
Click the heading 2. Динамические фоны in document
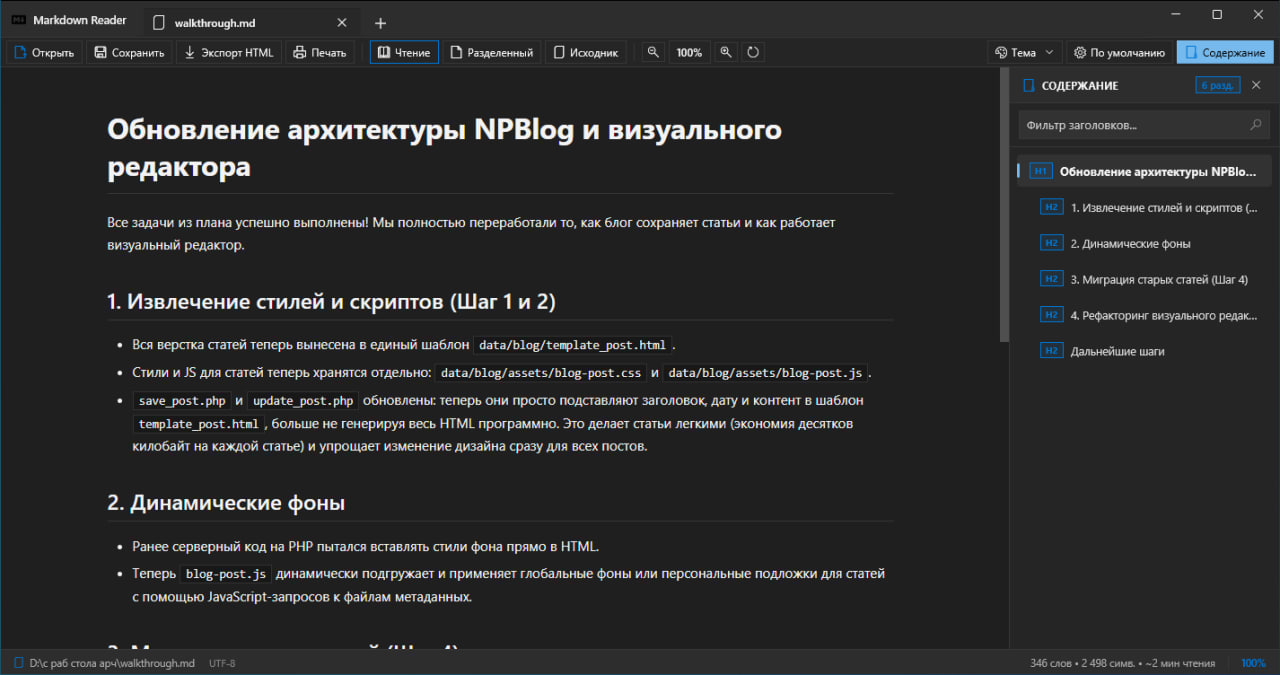[x=226, y=503]
